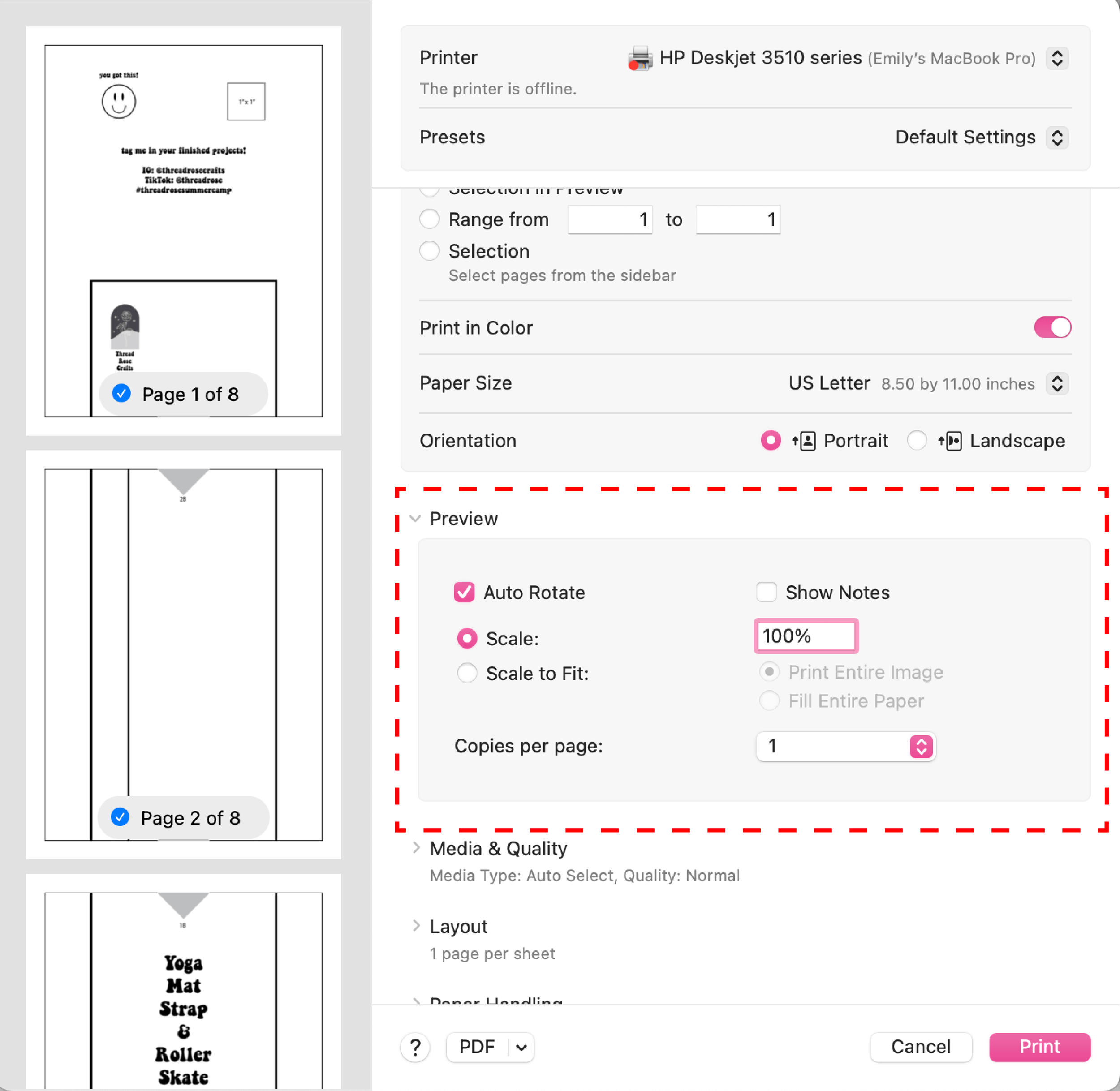Click the PDF button
1120x1091 pixels.
[x=477, y=1048]
